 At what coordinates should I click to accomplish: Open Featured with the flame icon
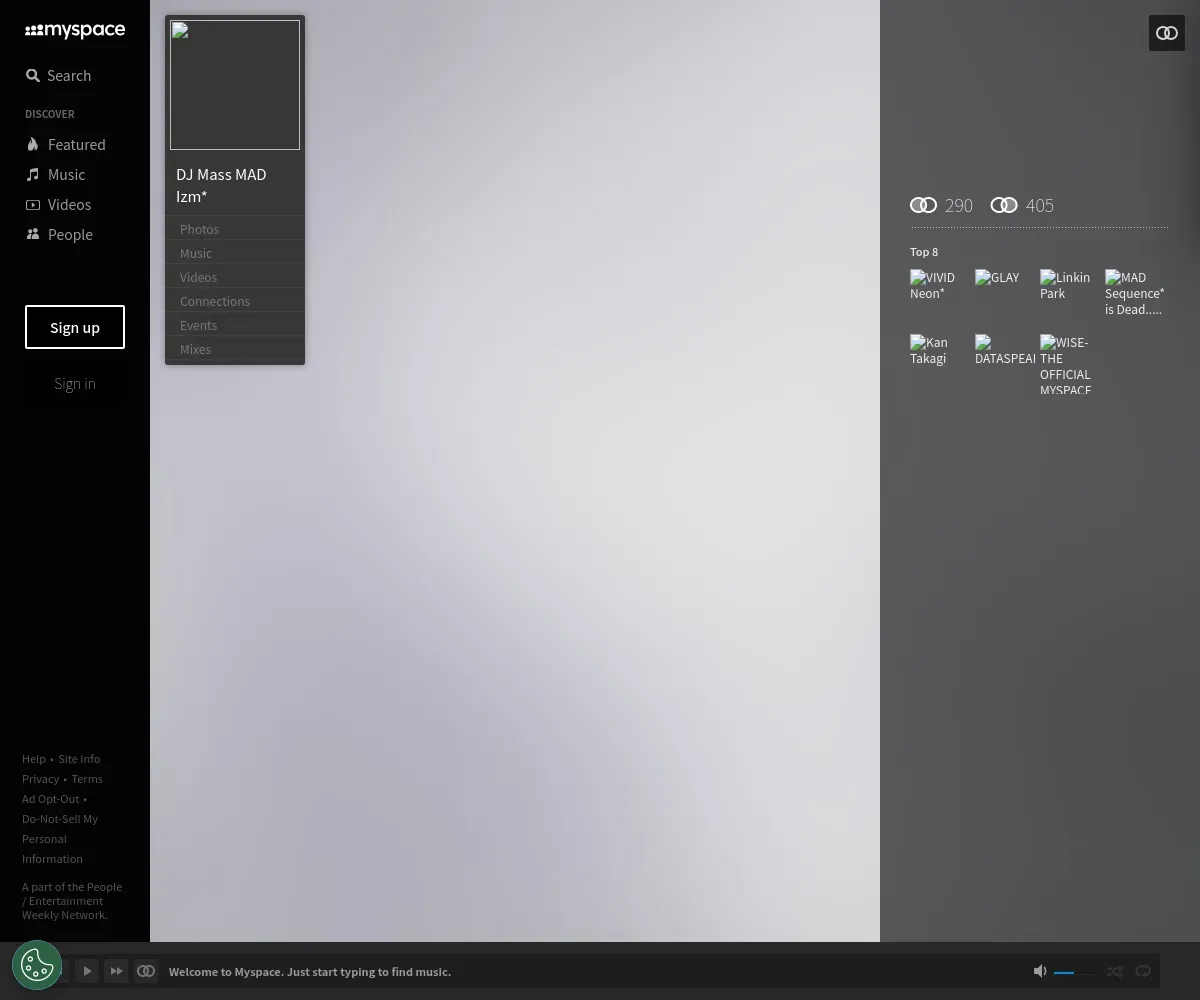point(66,144)
